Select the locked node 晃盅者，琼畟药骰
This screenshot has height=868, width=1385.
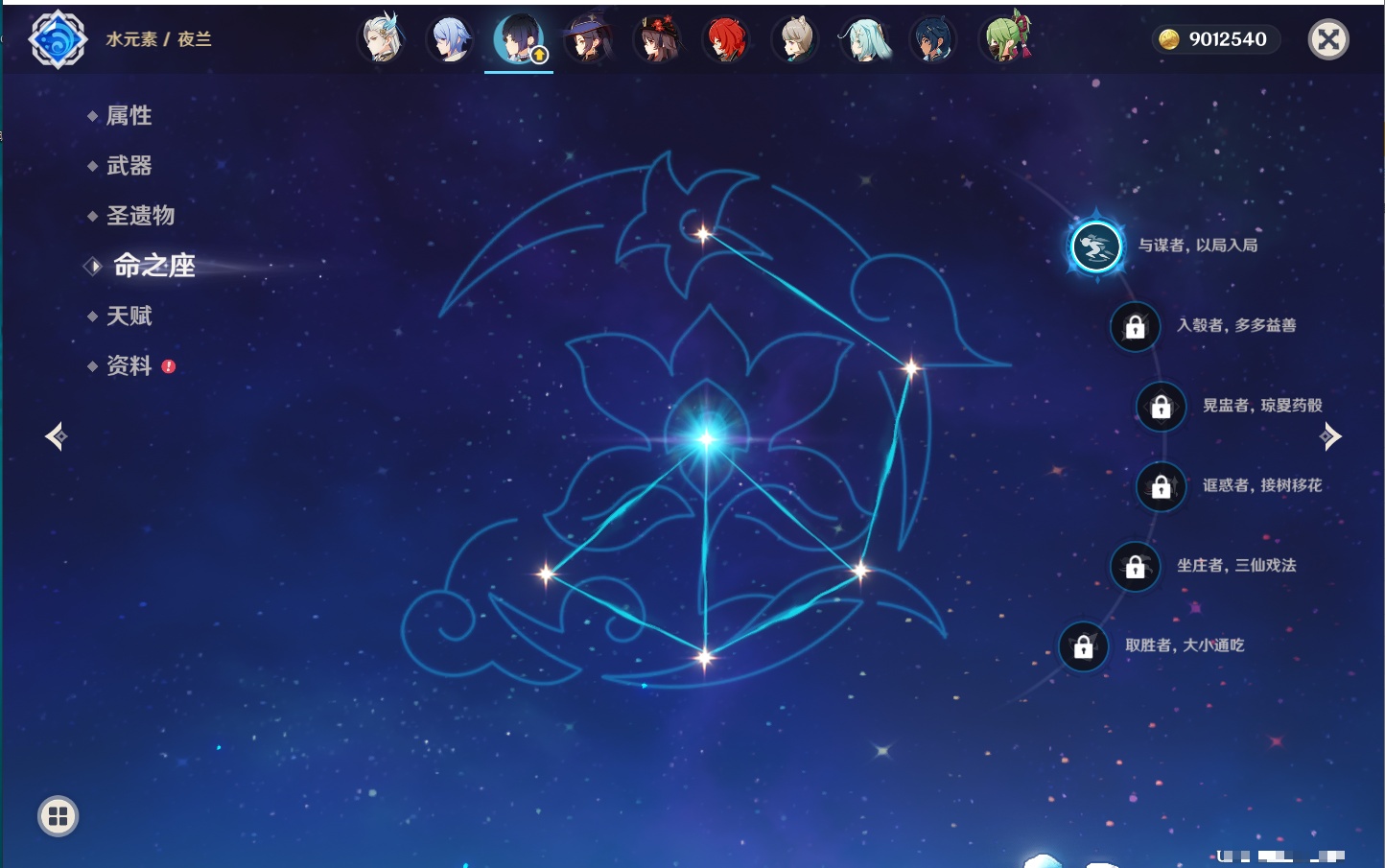coord(1162,407)
